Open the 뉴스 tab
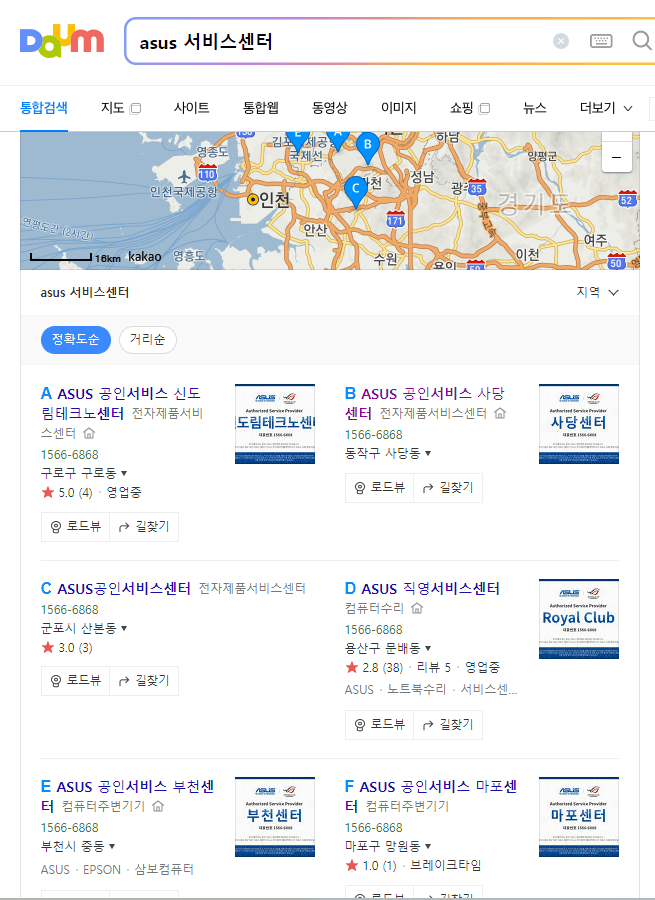 click(x=534, y=108)
